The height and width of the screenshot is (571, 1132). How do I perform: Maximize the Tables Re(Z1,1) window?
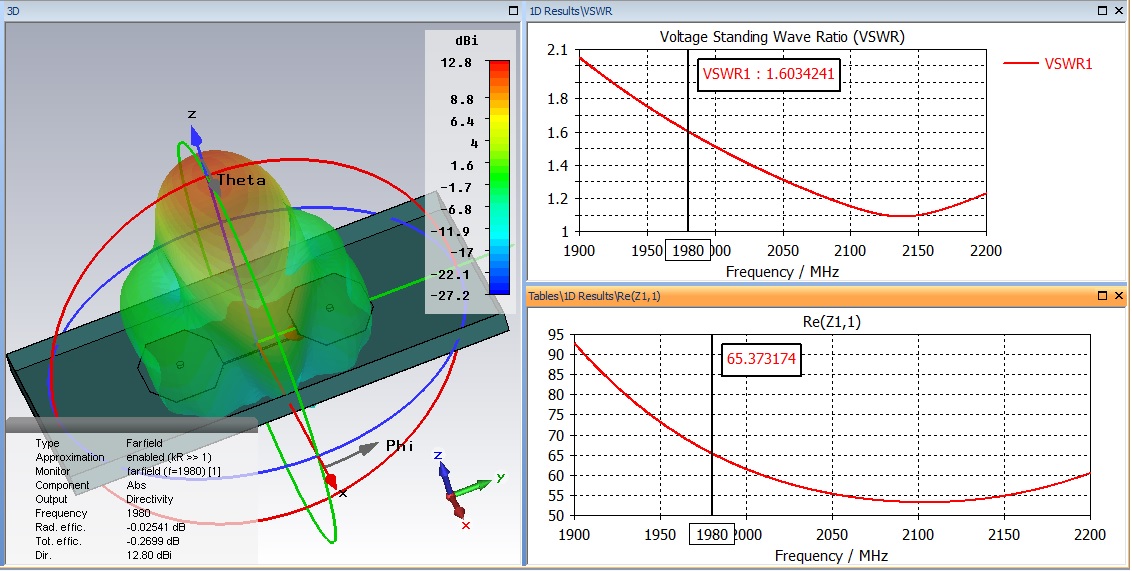click(x=1102, y=295)
